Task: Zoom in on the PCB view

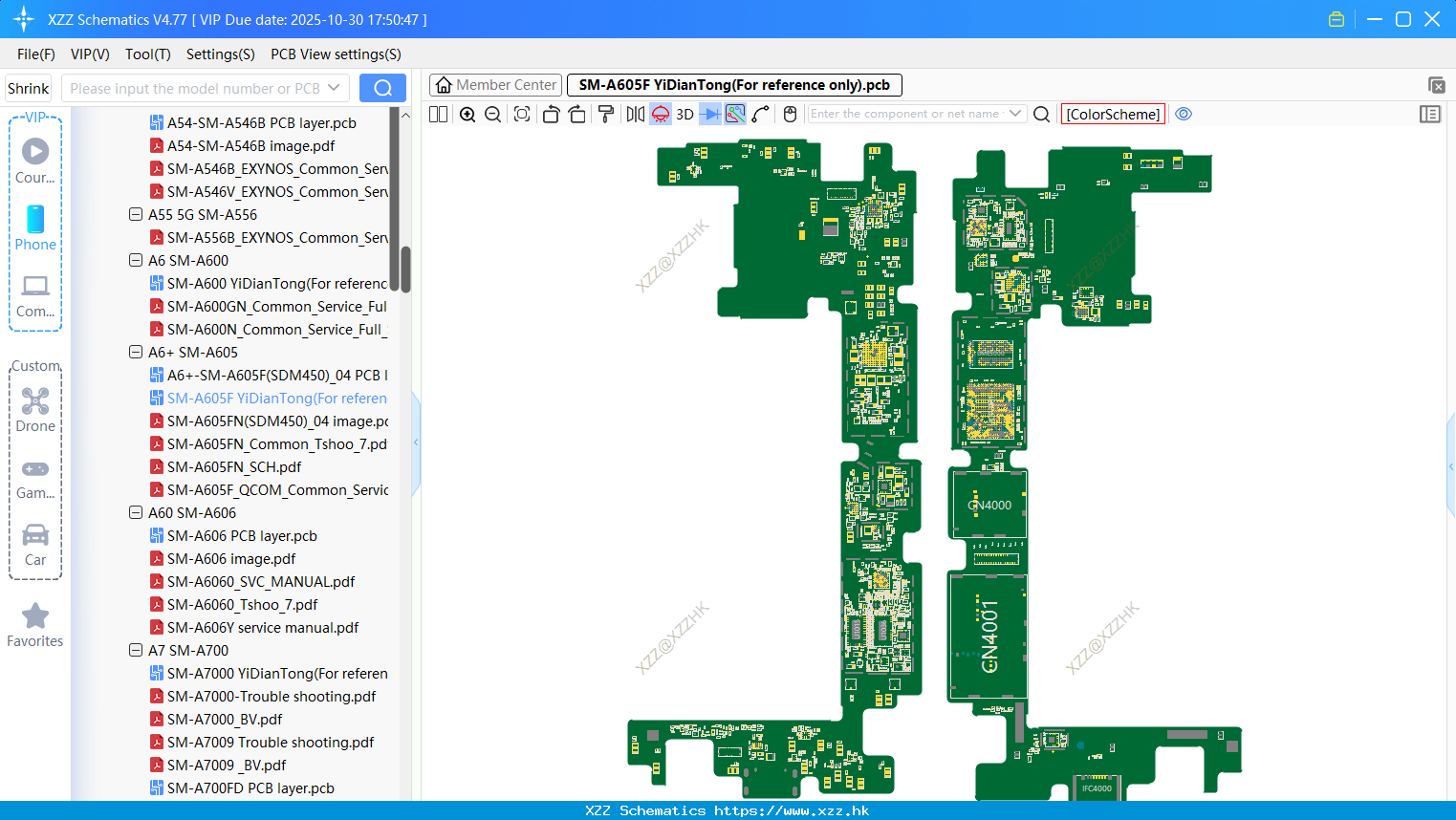Action: [x=467, y=114]
